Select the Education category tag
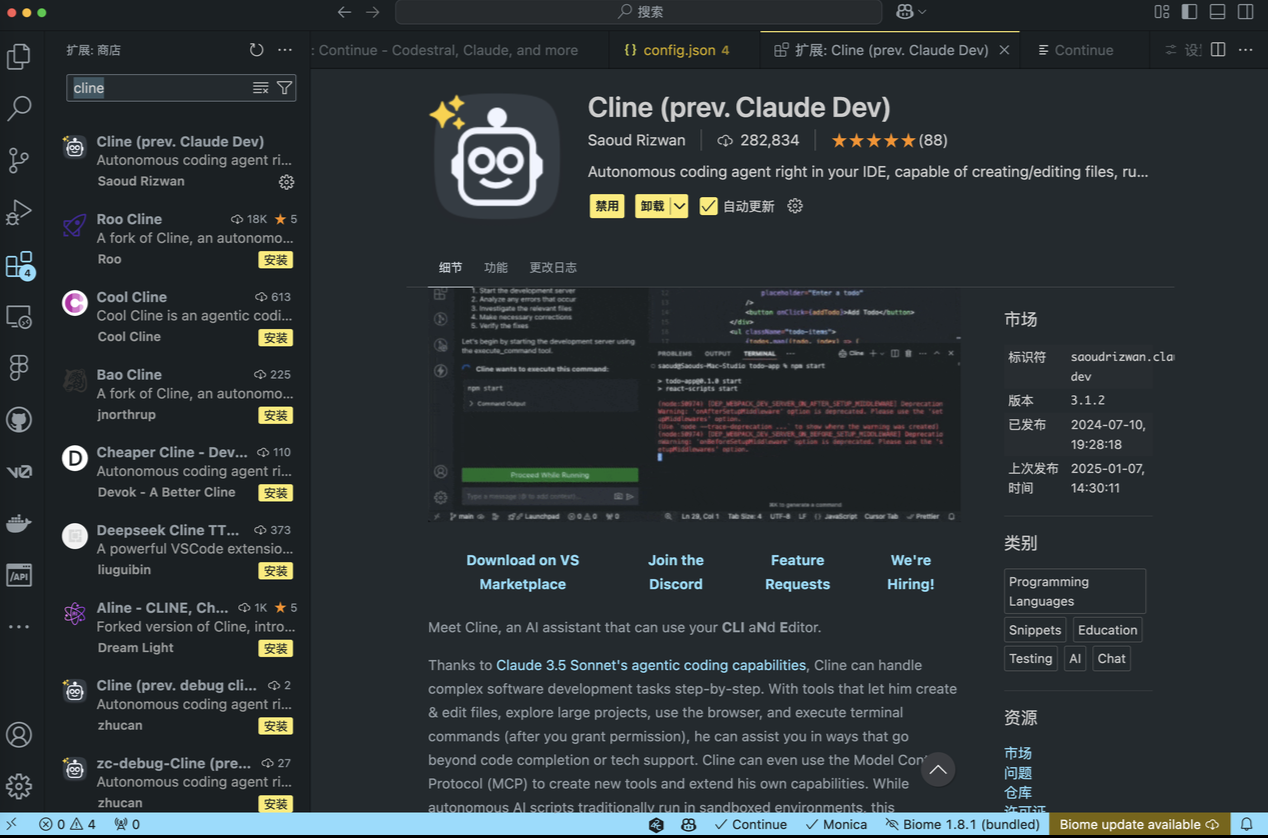This screenshot has height=838, width=1268. (1107, 630)
